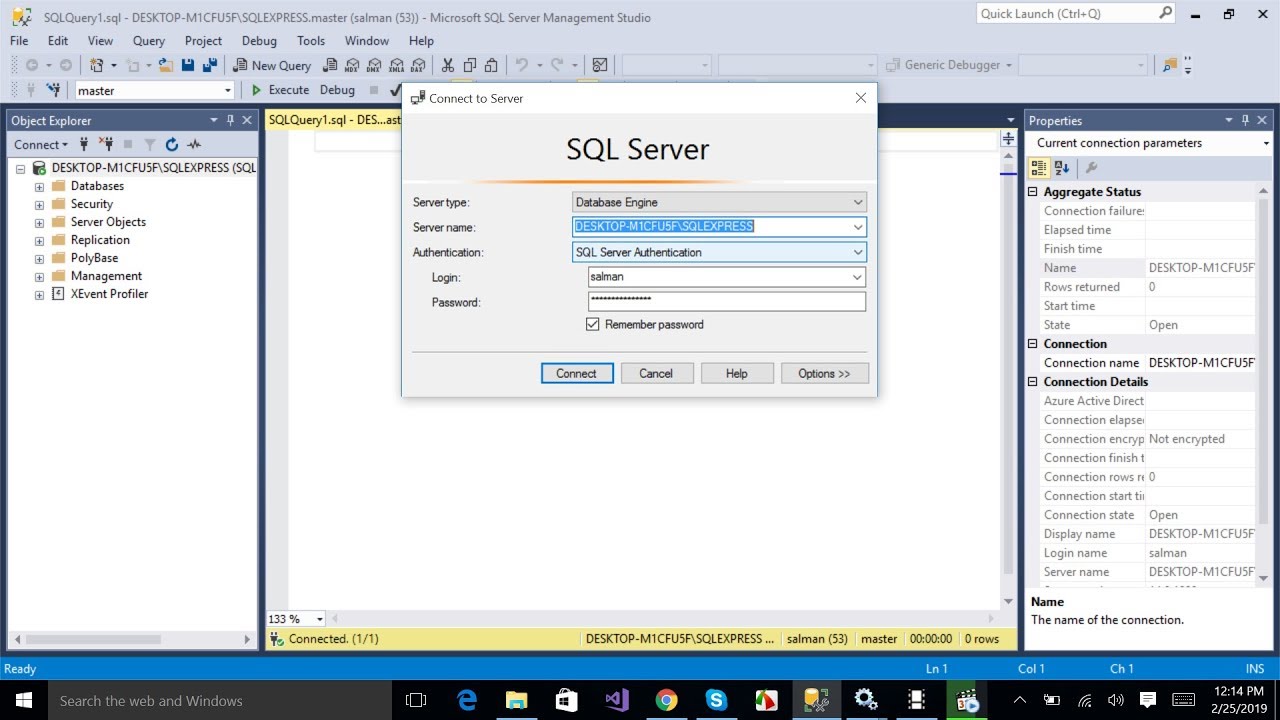Click the Password input field
The height and width of the screenshot is (720, 1280).
tap(727, 301)
